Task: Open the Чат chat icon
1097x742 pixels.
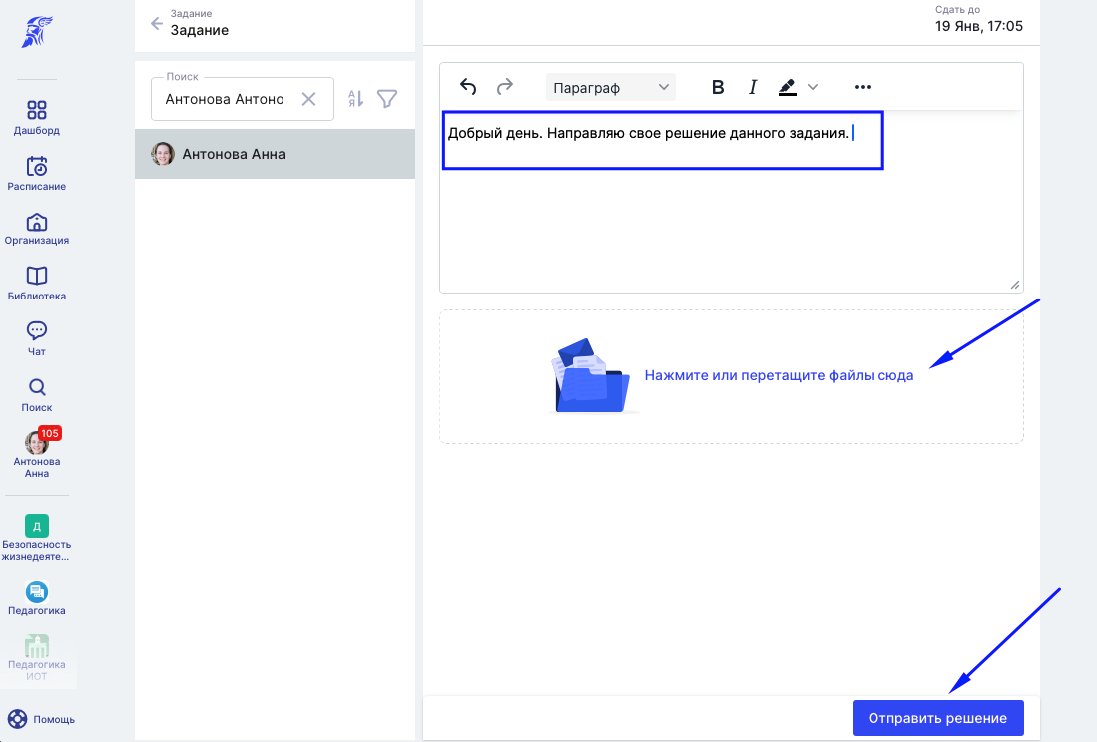Action: point(36,330)
